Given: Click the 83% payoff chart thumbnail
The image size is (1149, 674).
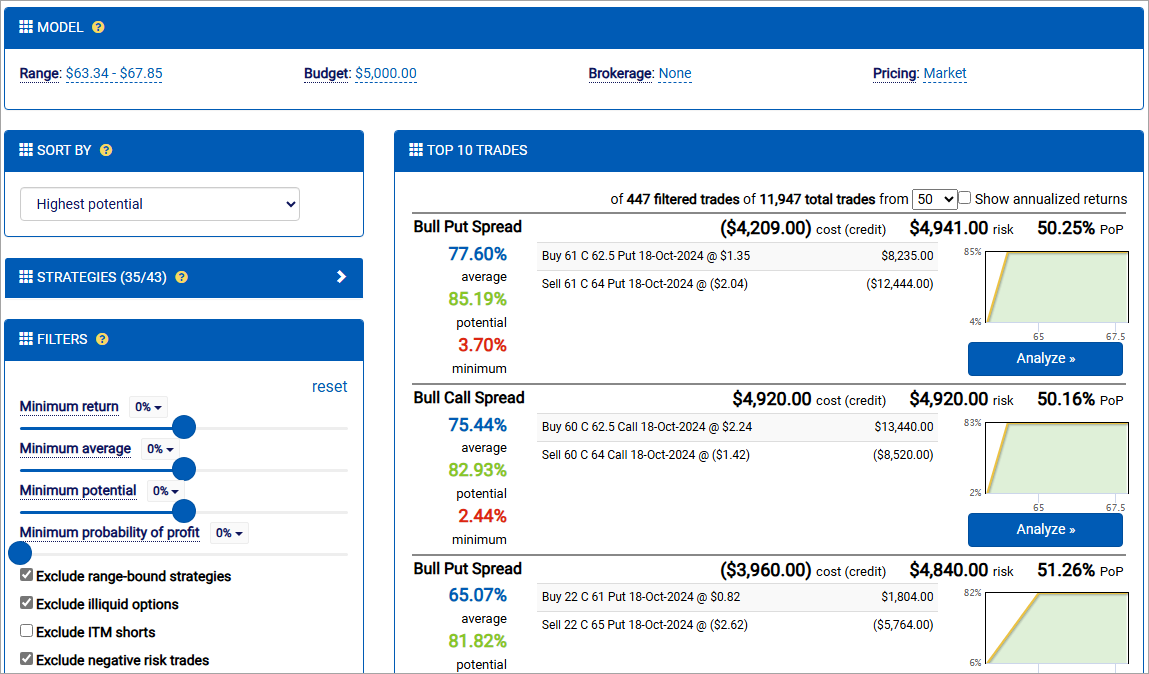Looking at the screenshot, I should point(1057,458).
